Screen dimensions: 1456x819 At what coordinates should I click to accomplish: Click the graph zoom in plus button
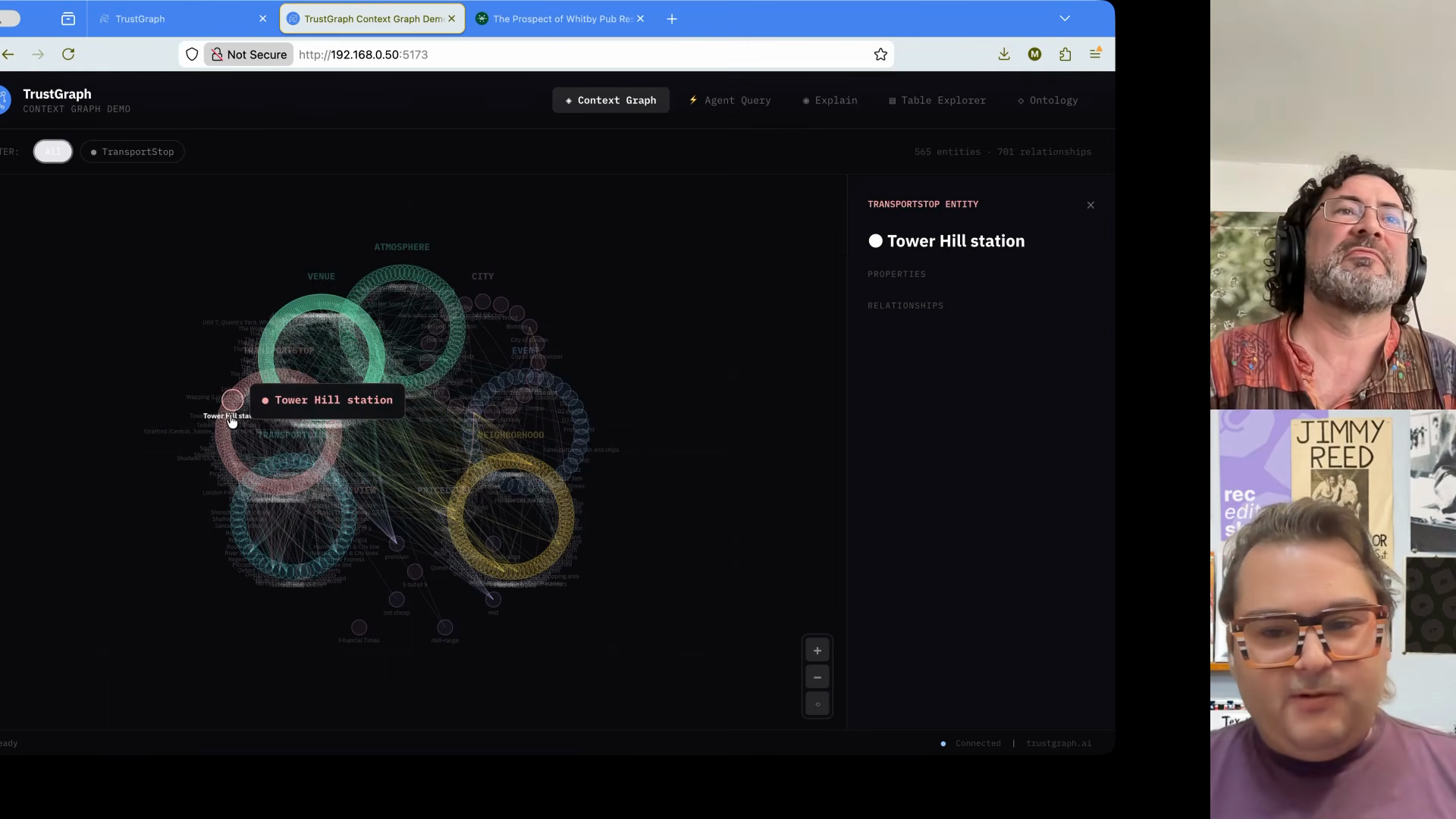tap(817, 651)
